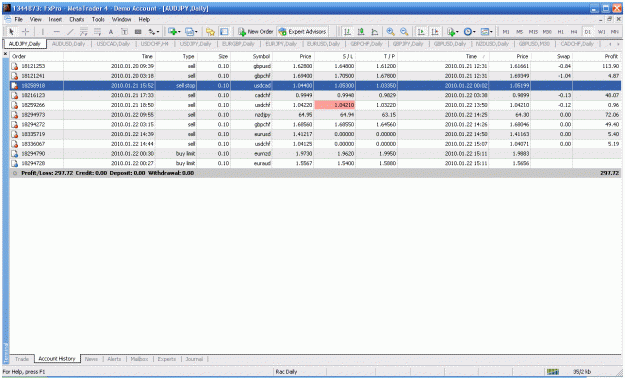Switch to the MN timeframe
Image resolution: width=625 pixels, height=378 pixels.
pos(615,32)
